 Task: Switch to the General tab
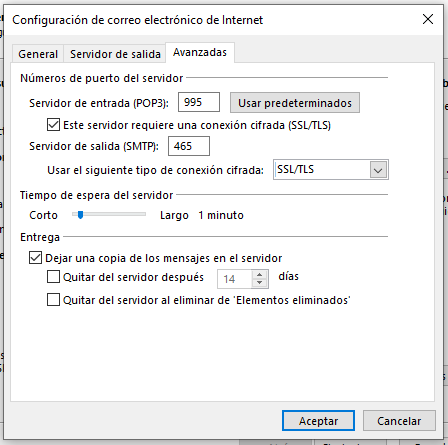(x=38, y=54)
